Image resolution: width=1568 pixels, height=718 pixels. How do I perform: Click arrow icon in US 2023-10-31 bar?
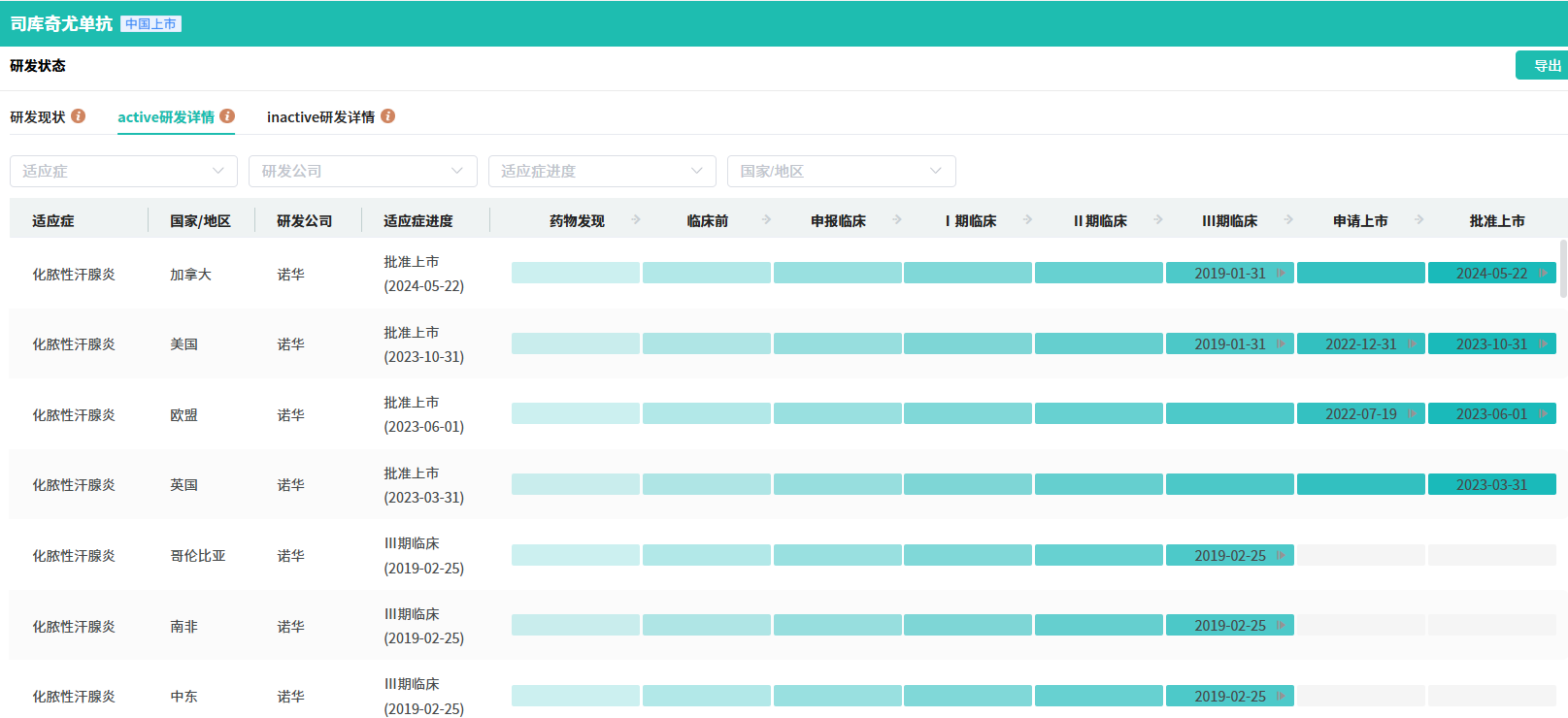pos(1542,344)
